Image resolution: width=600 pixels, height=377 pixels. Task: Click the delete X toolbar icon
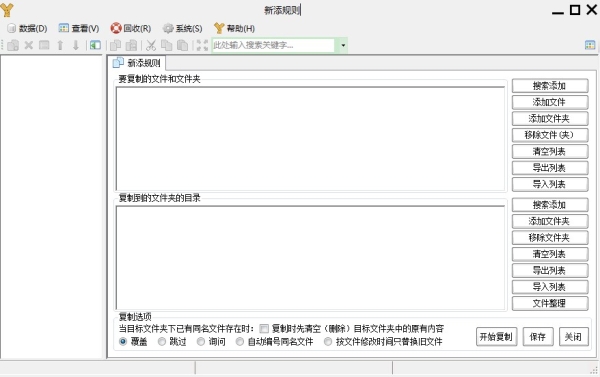click(x=29, y=46)
